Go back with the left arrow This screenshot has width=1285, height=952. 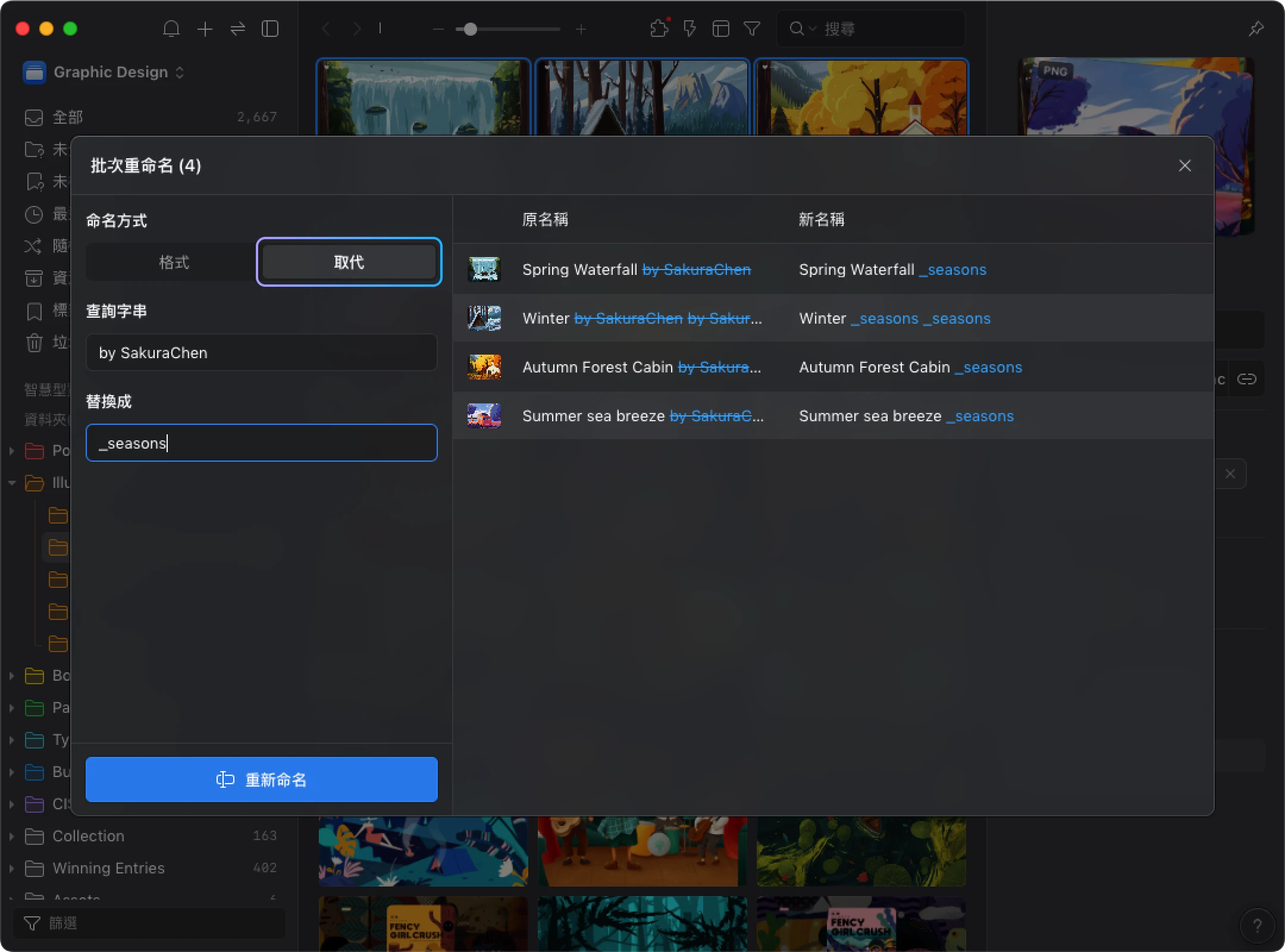point(326,29)
